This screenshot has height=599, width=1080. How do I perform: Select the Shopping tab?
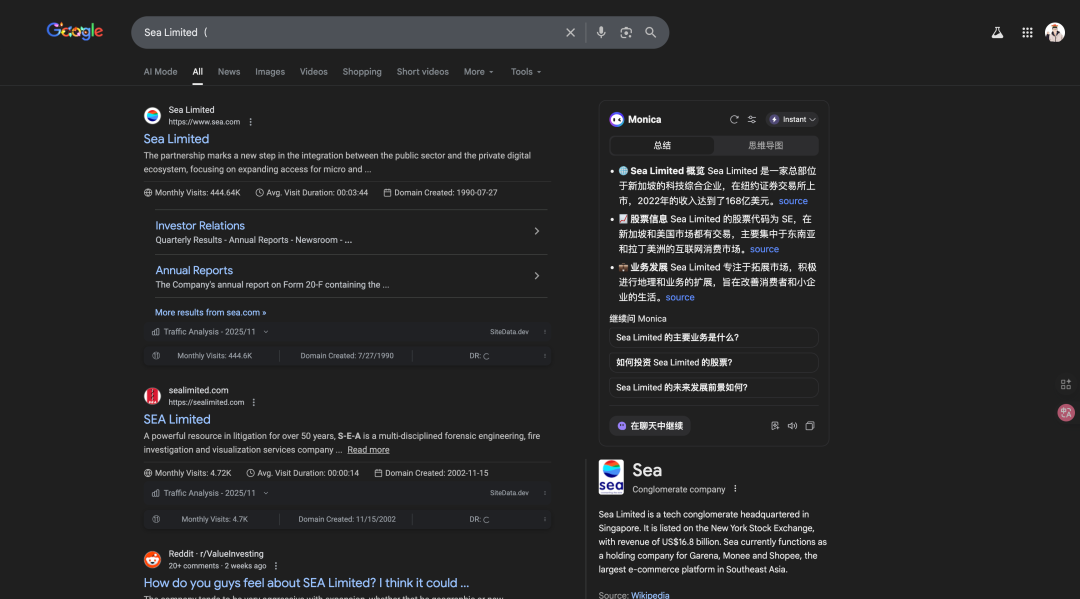click(x=362, y=72)
